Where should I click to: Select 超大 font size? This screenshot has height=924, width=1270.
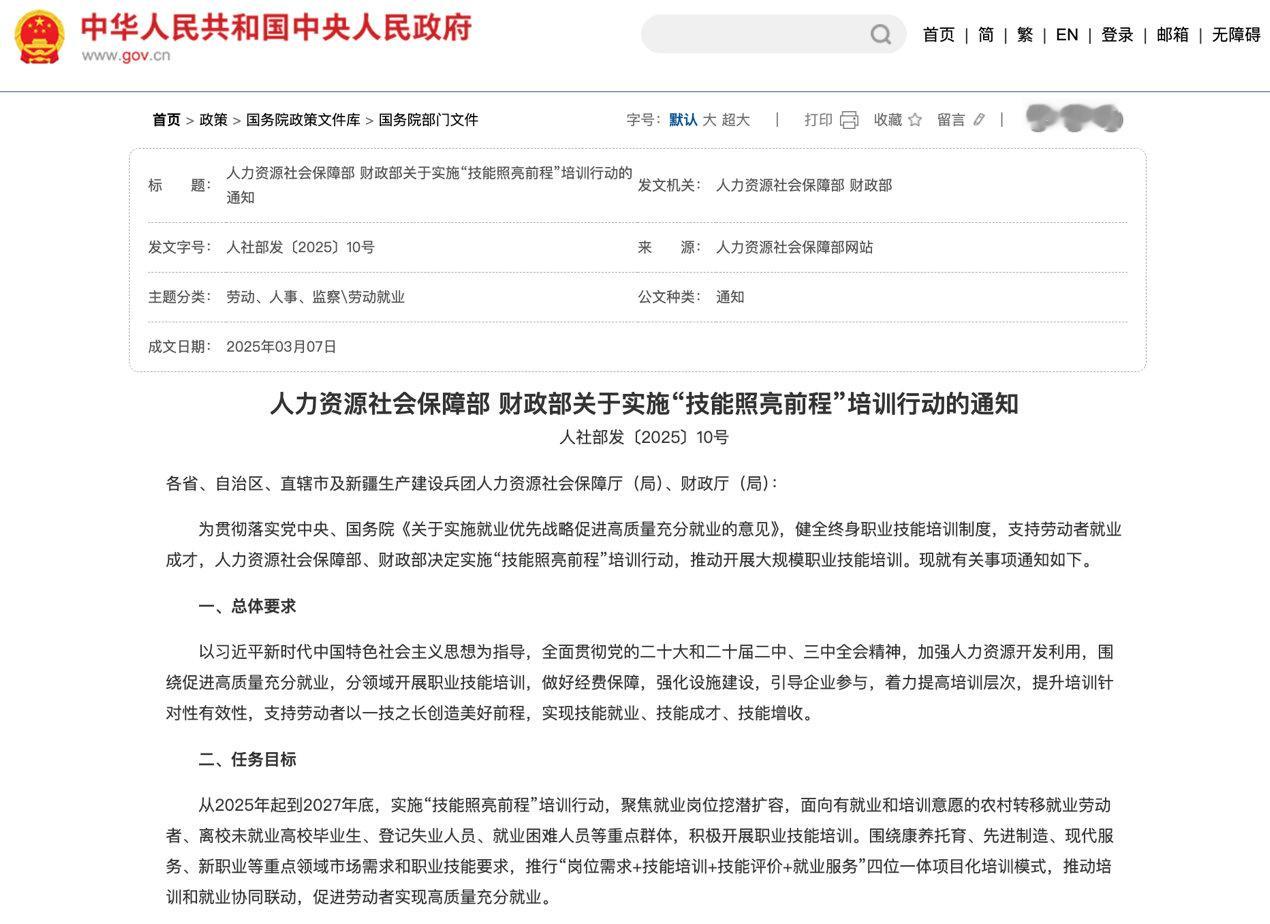[735, 120]
